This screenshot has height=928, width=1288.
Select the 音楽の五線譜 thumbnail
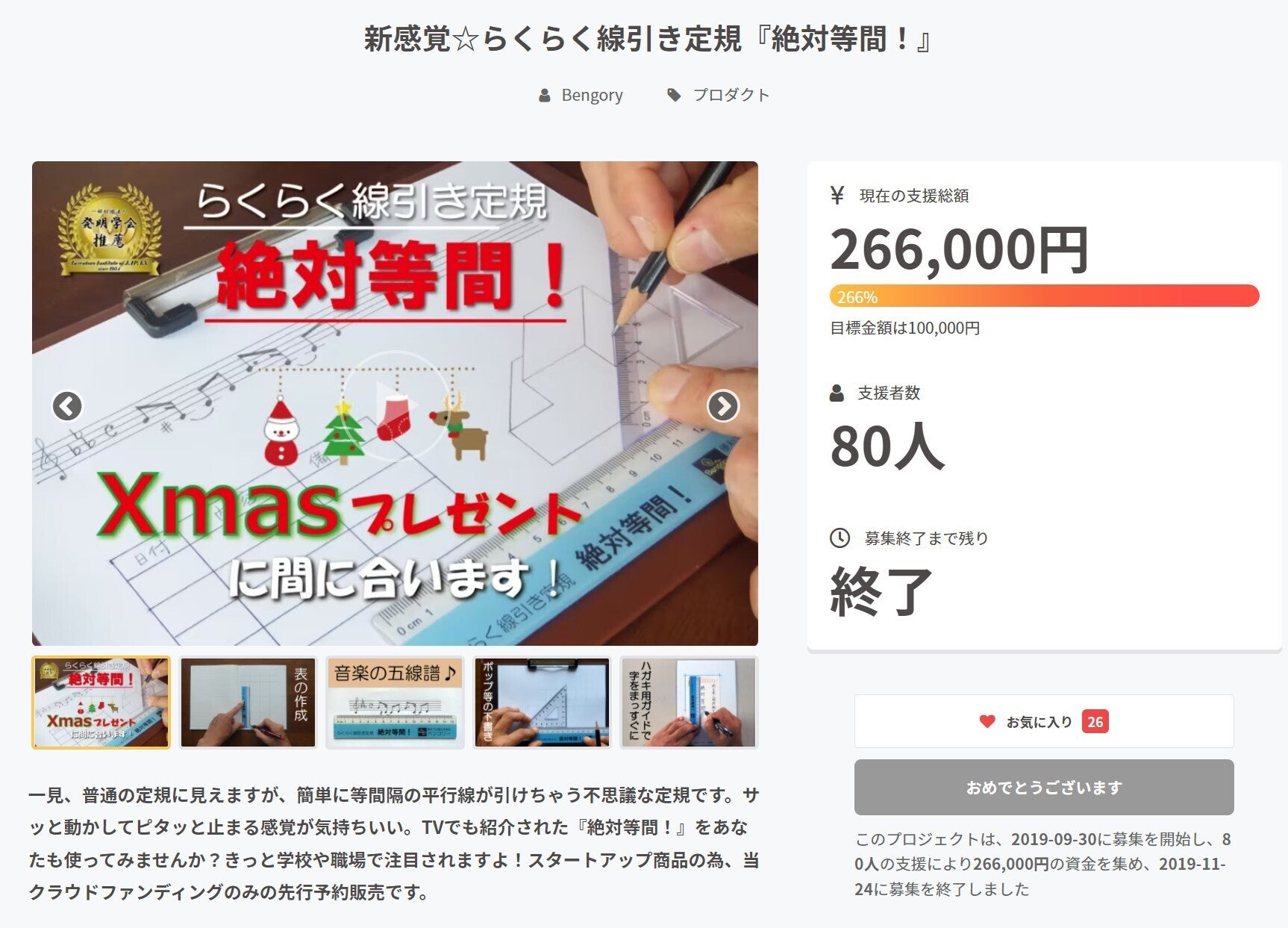395,703
